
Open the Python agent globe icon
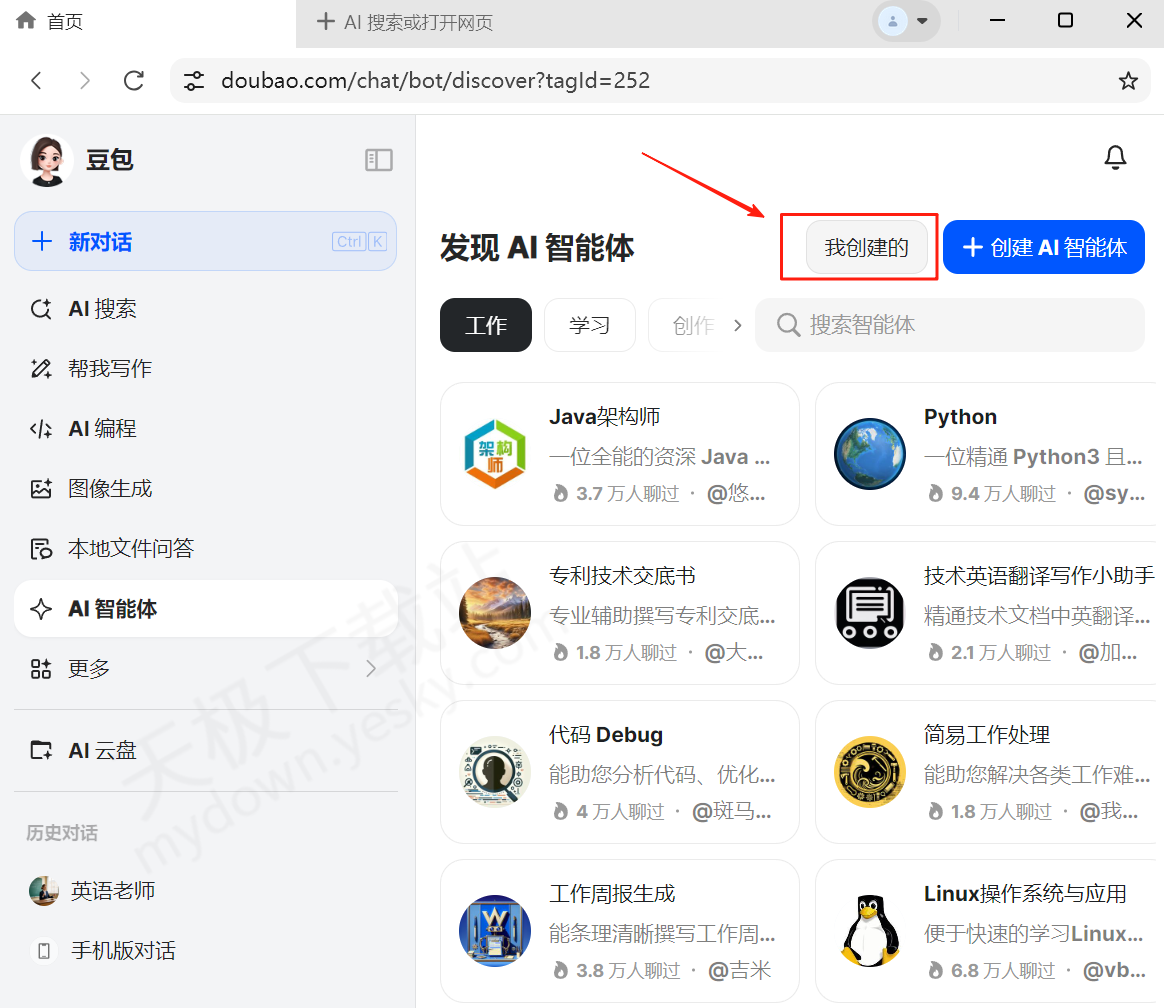[869, 454]
